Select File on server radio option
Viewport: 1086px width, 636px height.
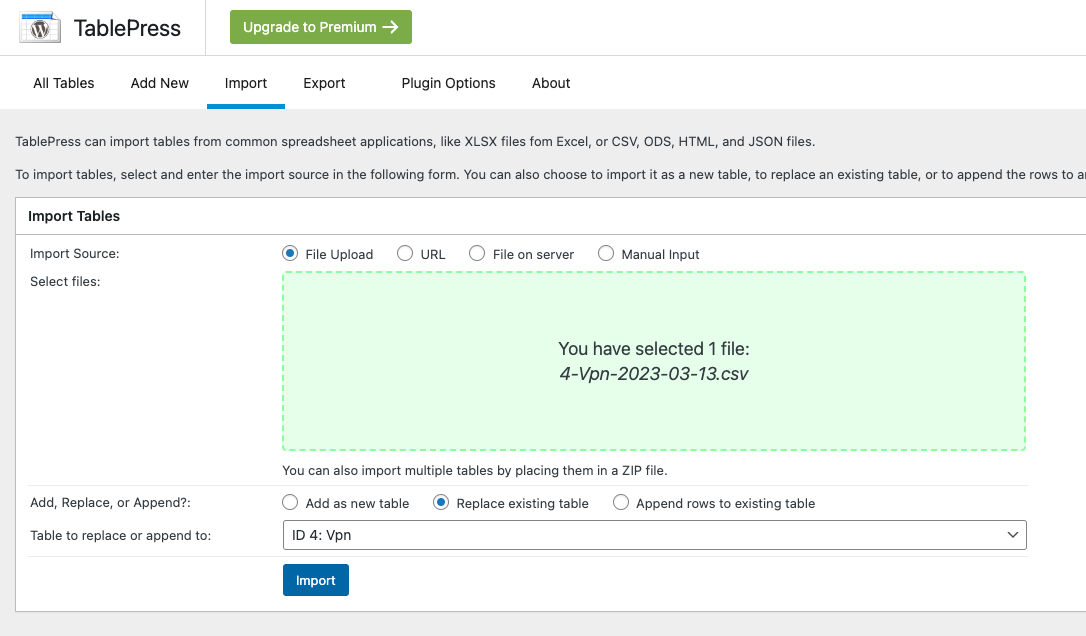[477, 254]
